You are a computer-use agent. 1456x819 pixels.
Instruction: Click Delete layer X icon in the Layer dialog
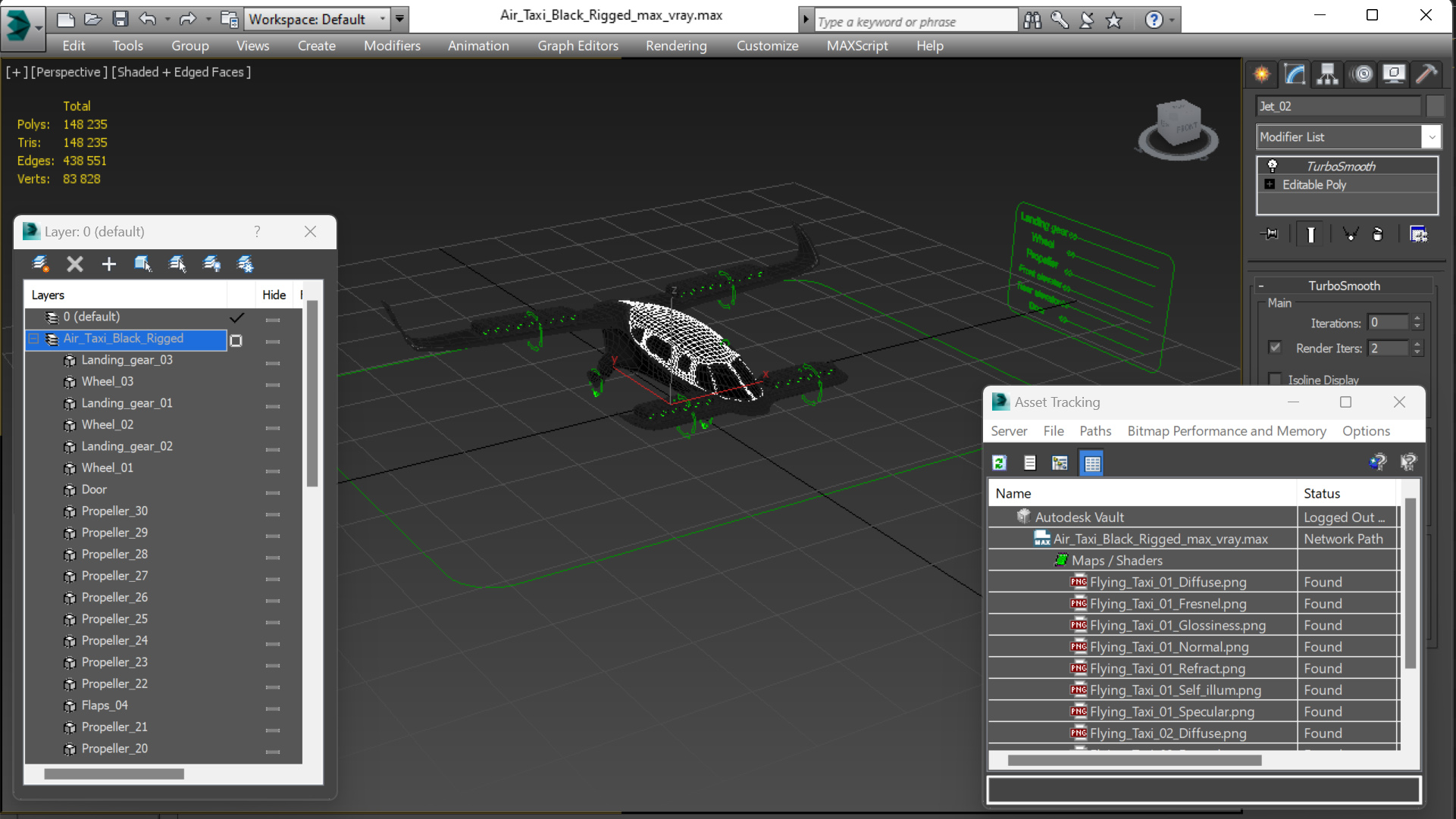74,264
